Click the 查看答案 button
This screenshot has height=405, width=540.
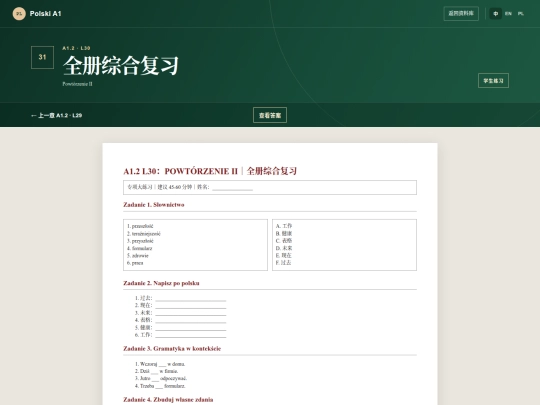(270, 115)
